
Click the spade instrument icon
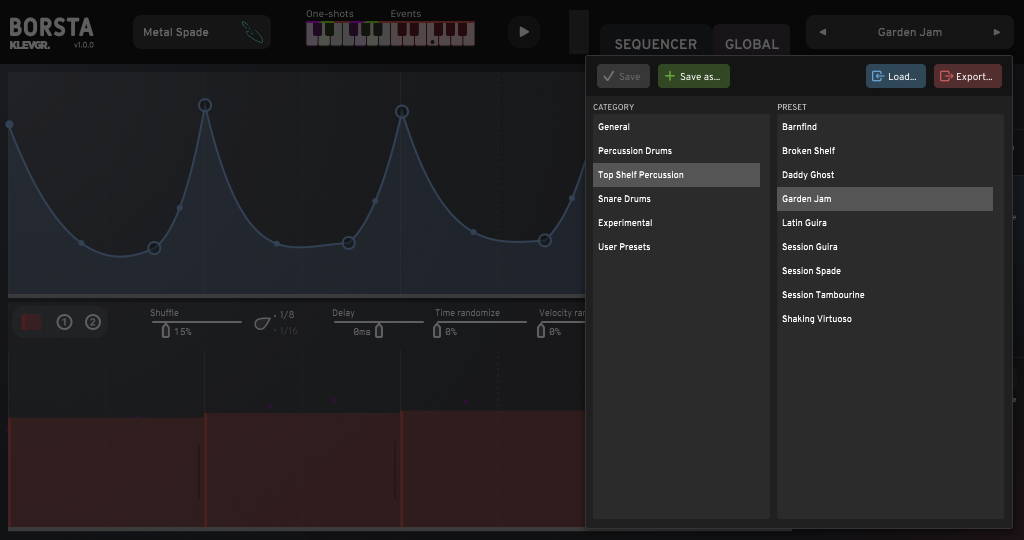point(252,32)
